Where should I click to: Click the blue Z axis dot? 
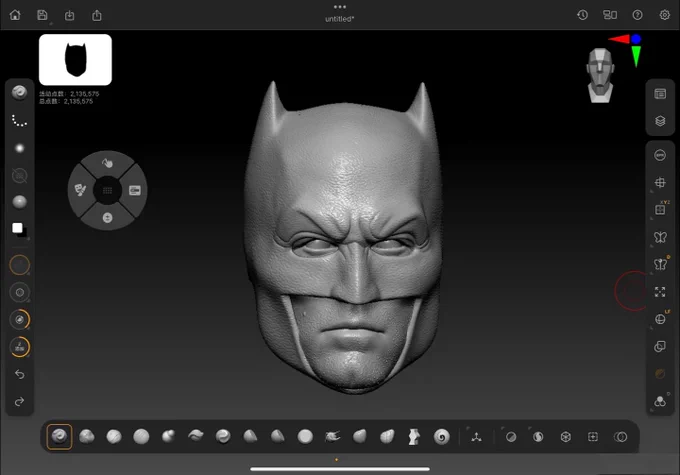coord(636,39)
